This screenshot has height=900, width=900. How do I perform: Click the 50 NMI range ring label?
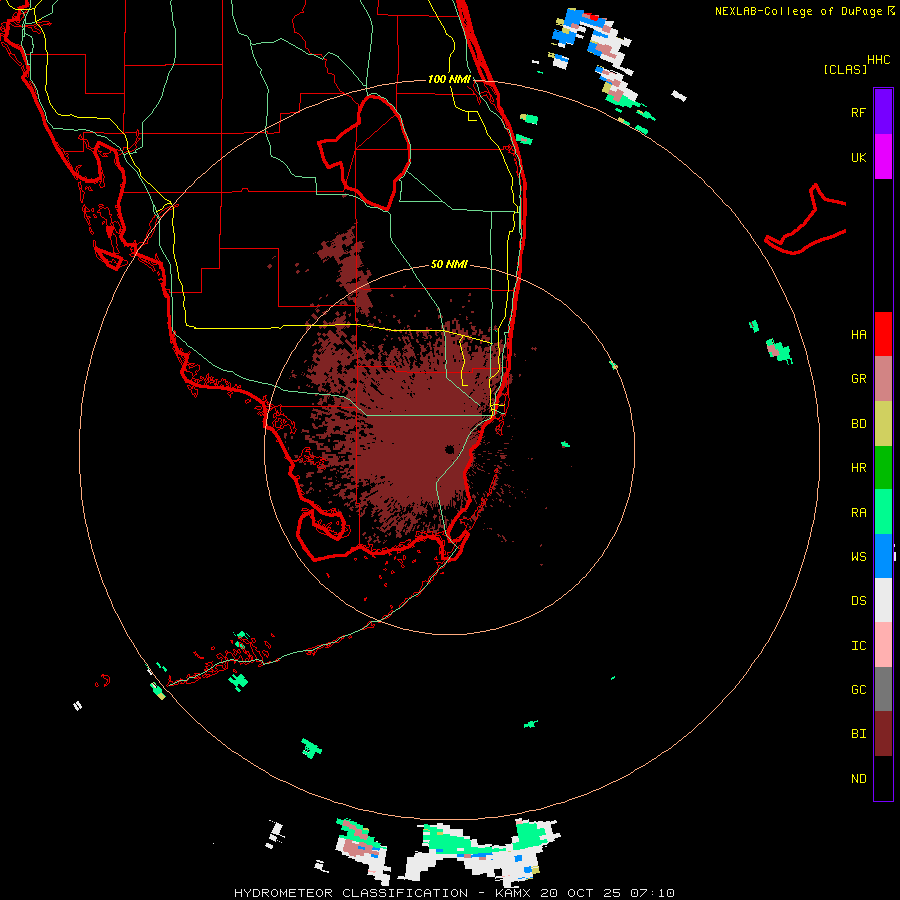[449, 264]
